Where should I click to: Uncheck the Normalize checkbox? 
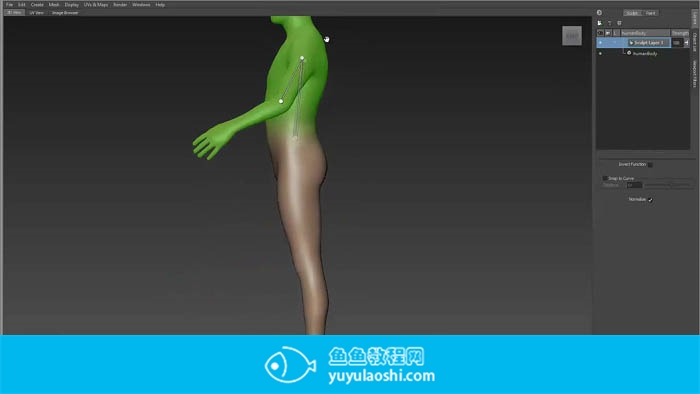(x=650, y=200)
